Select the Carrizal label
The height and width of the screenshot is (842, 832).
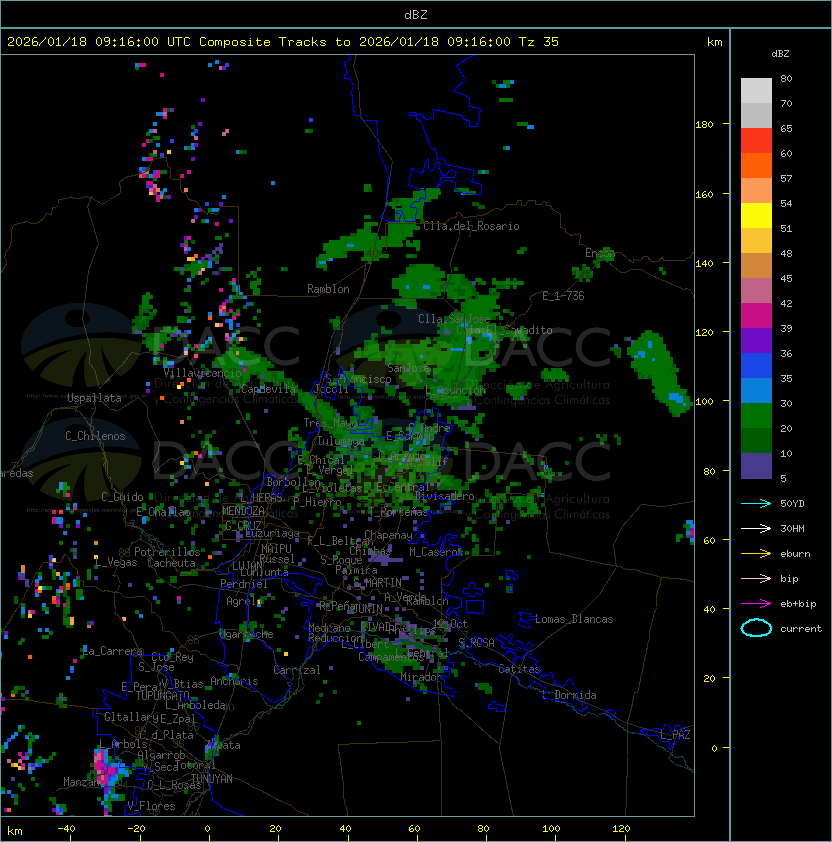coord(296,670)
